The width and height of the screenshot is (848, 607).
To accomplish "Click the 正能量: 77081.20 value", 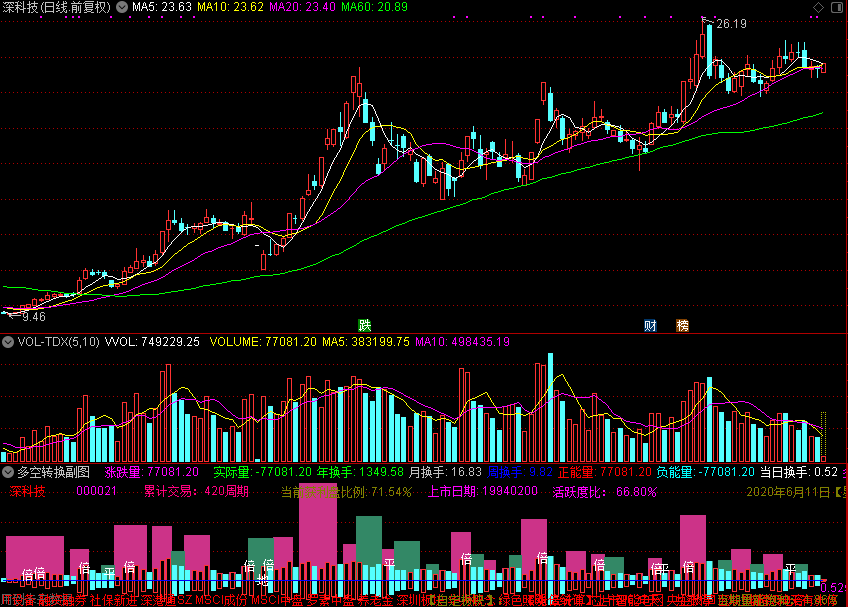I will click(605, 472).
